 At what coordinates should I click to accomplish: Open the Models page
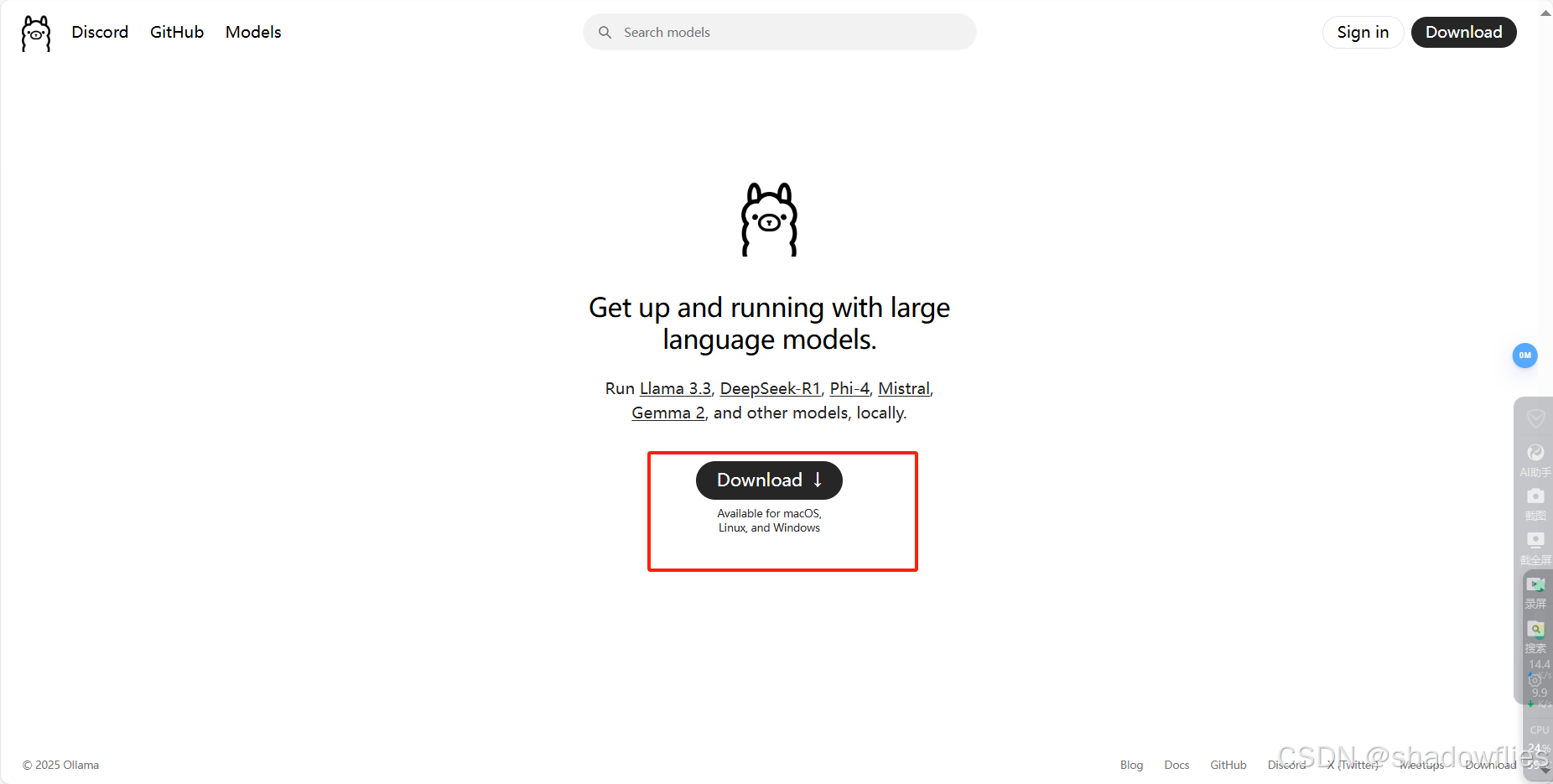coord(253,32)
